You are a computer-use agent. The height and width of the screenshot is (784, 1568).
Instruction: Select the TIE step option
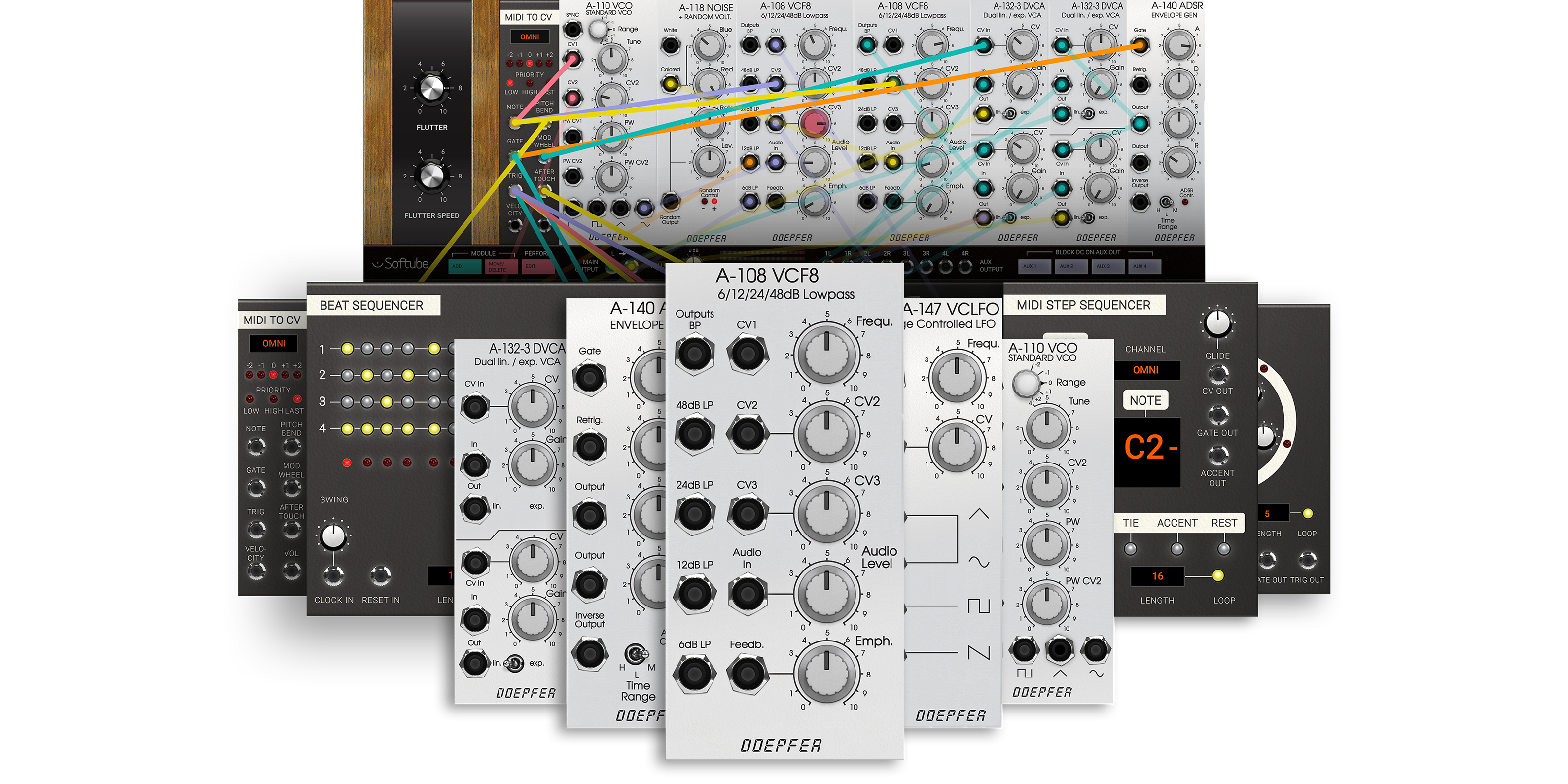click(1130, 548)
